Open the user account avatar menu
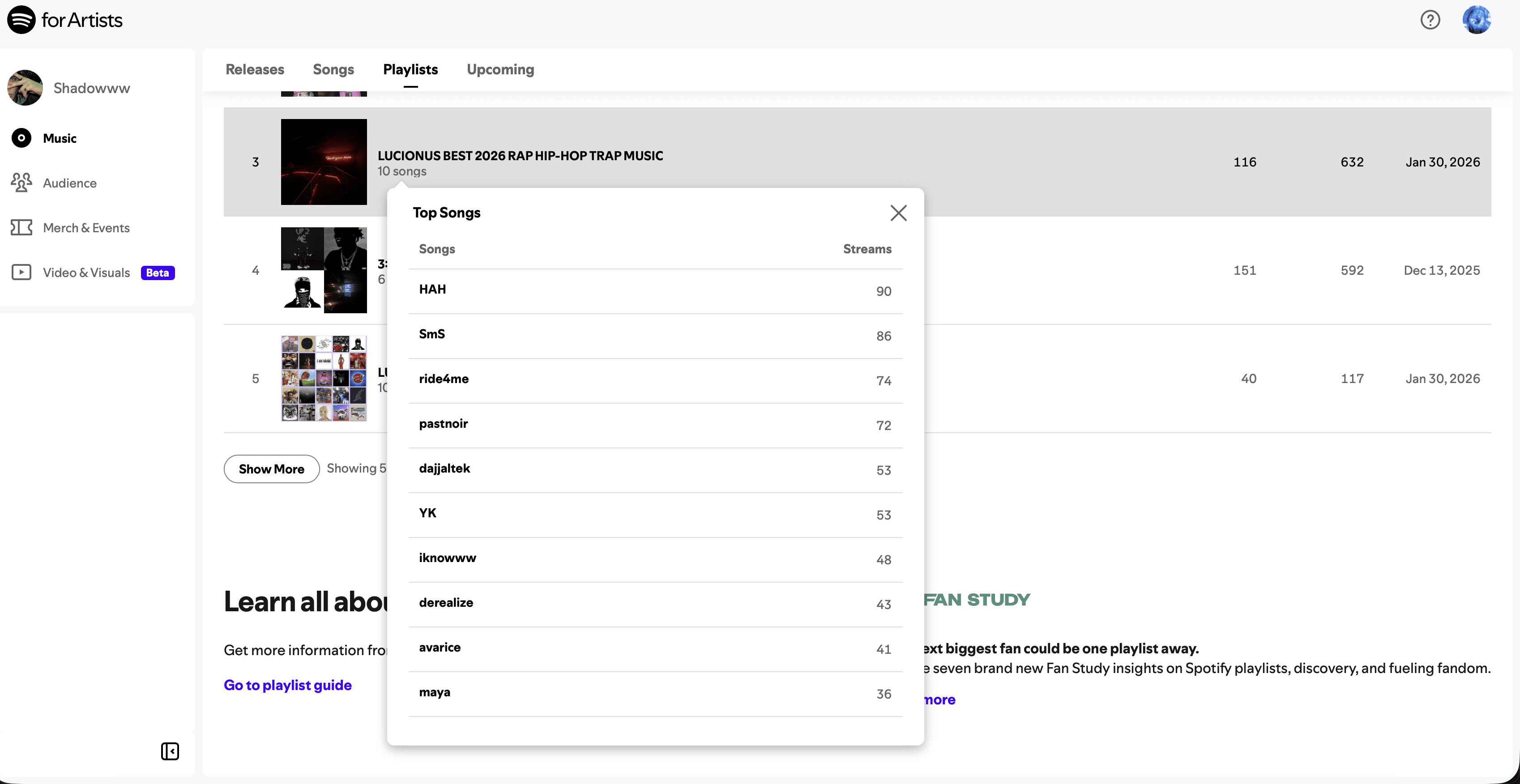1520x784 pixels. [x=1476, y=20]
